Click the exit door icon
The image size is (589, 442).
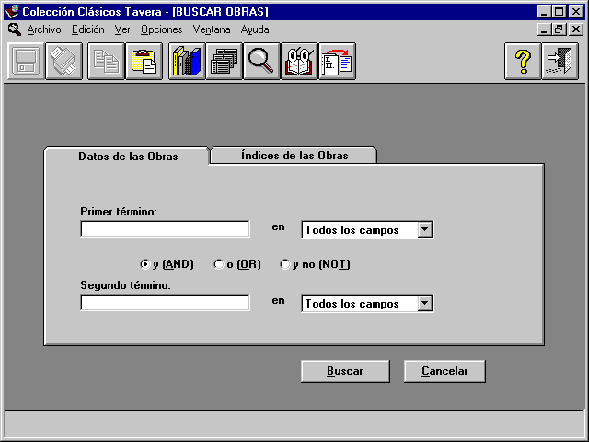click(560, 61)
